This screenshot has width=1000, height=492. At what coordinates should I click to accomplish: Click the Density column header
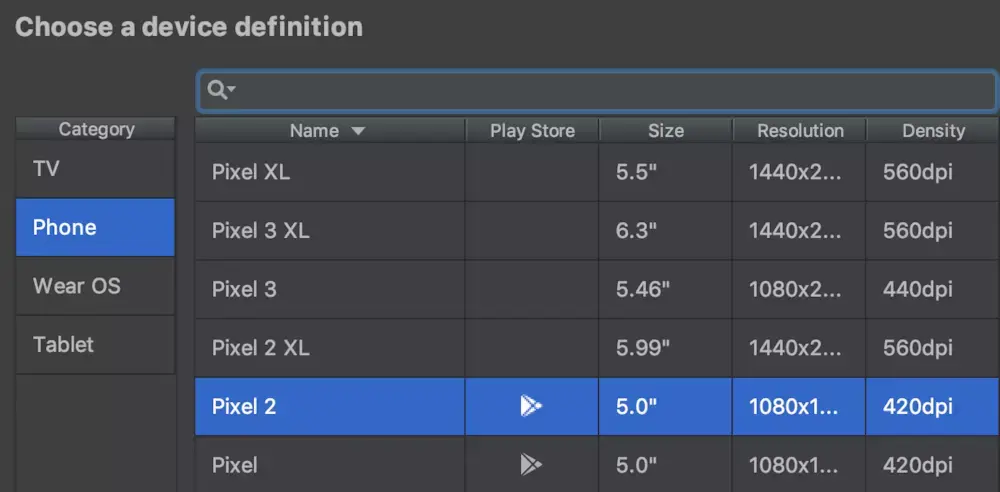932,131
